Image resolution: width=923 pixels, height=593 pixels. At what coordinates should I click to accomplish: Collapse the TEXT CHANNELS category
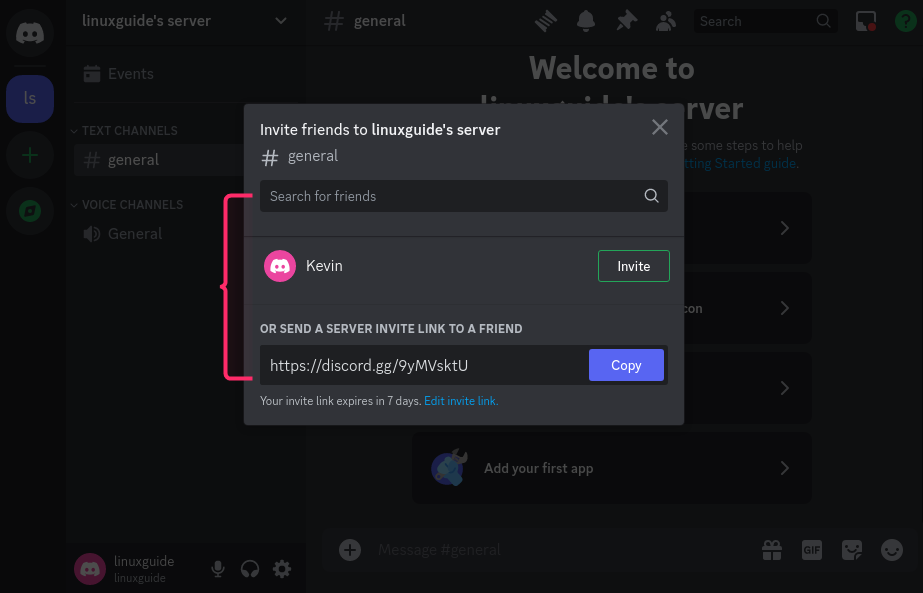[128, 131]
